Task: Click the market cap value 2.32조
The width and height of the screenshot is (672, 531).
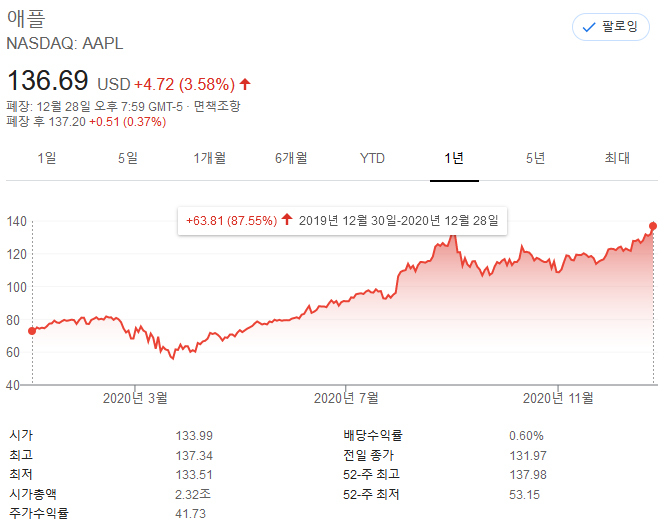Action: pyautogui.click(x=193, y=495)
